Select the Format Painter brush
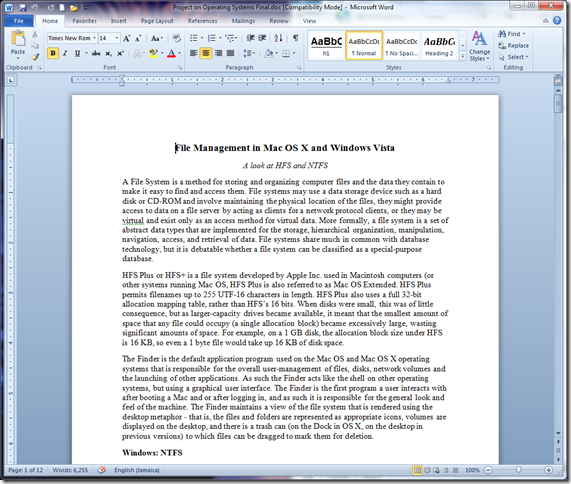The image size is (571, 484). [35, 56]
